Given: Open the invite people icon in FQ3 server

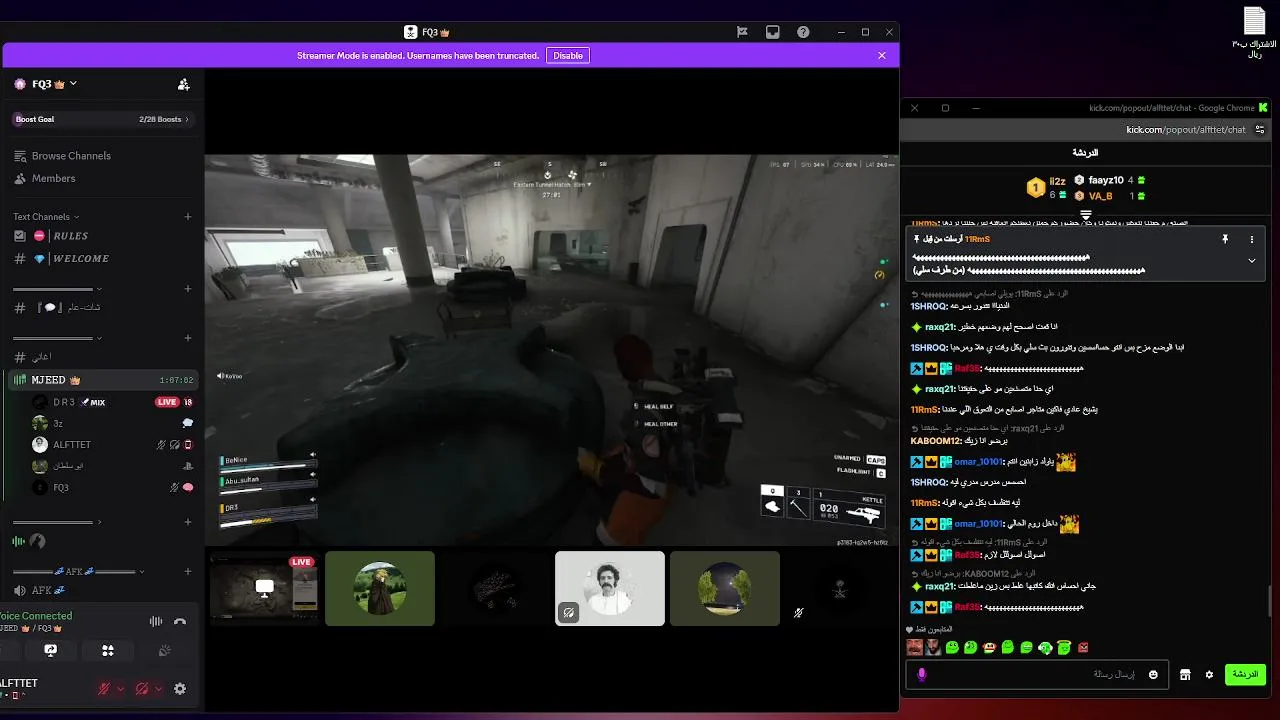Looking at the screenshot, I should pos(183,85).
